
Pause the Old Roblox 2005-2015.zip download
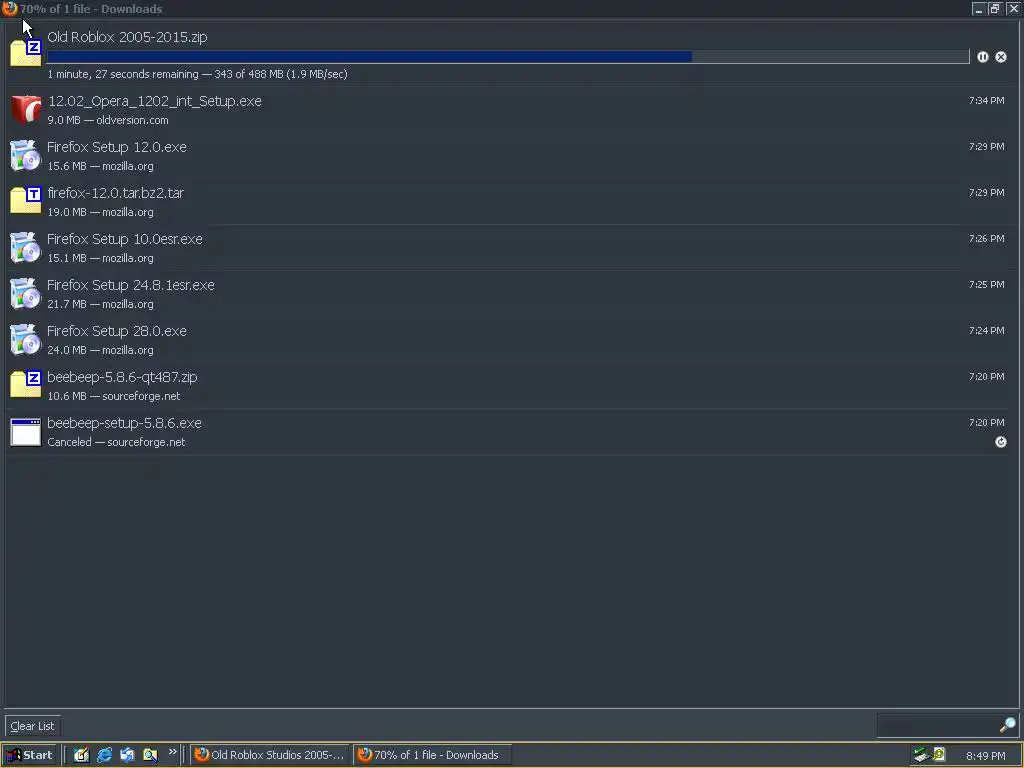(x=982, y=57)
